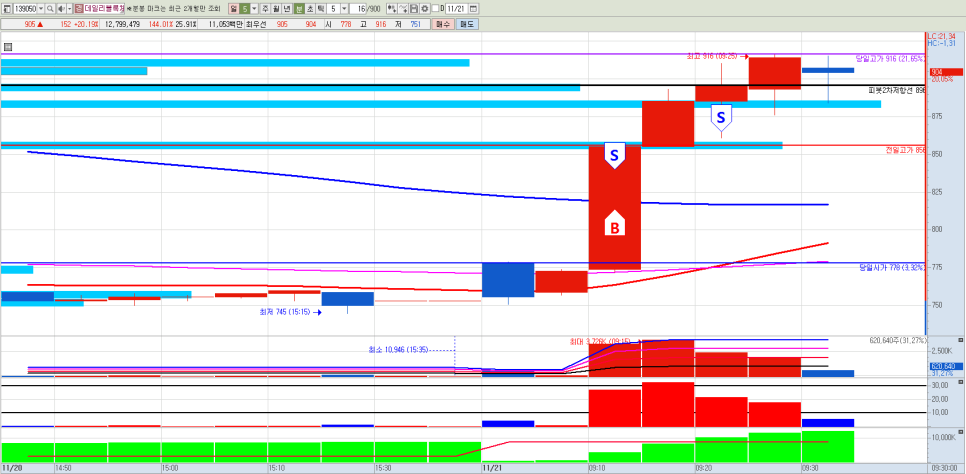Click the 매수 buy button

[x=443, y=24]
